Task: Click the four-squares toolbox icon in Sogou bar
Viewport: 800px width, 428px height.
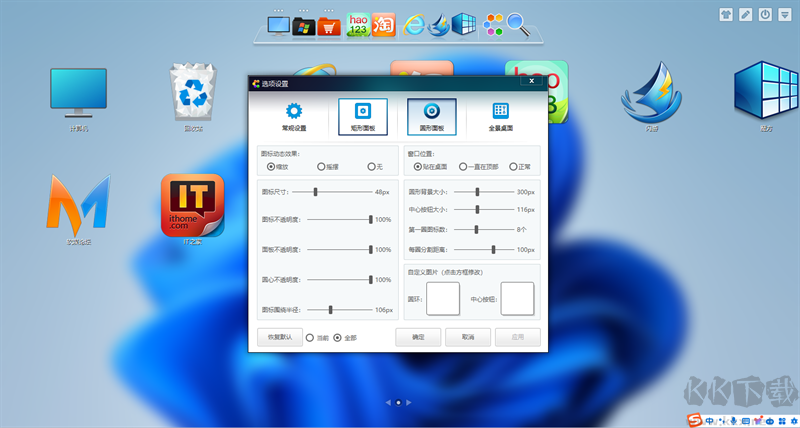Action: coord(782,421)
